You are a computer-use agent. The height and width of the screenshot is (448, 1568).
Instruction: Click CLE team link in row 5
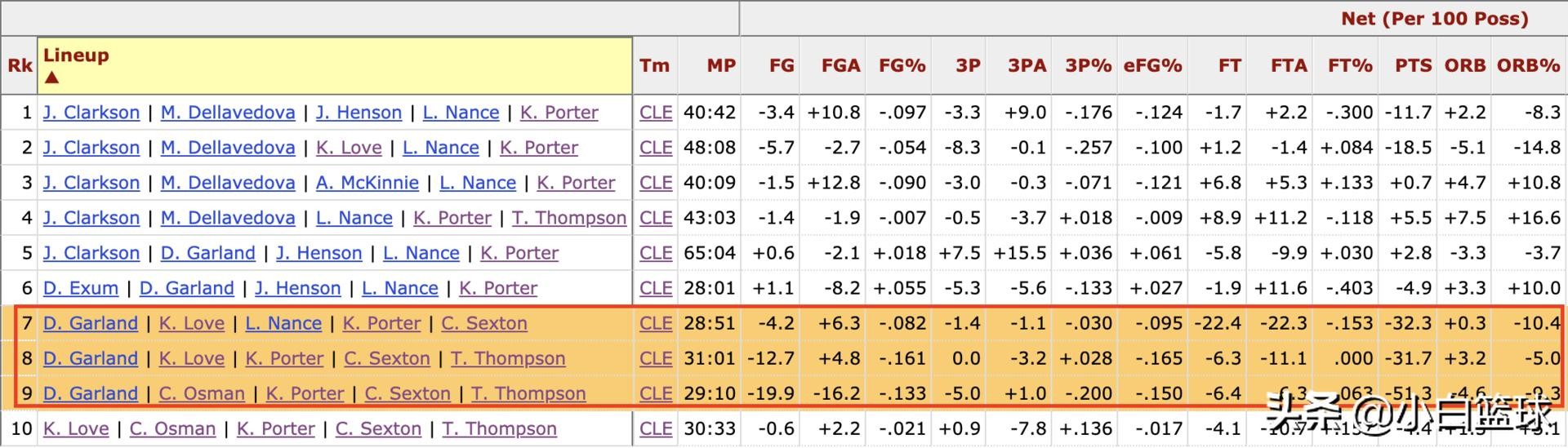pos(656,253)
